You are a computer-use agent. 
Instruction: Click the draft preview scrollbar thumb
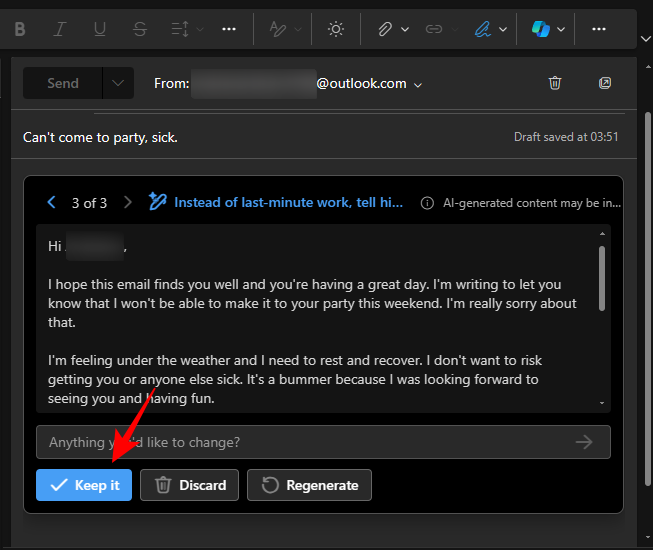[x=602, y=279]
